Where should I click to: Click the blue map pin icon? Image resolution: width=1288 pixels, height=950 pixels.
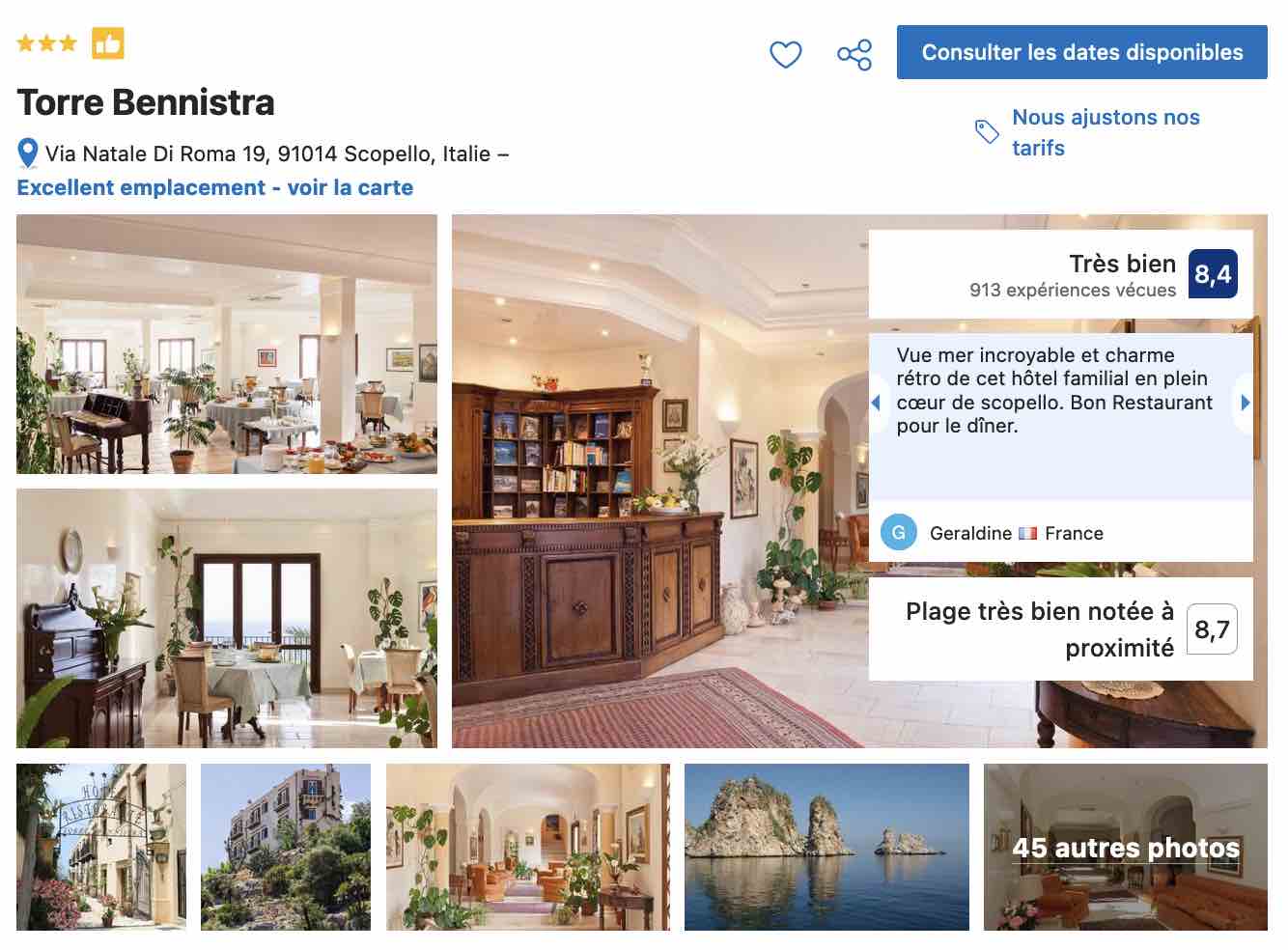28,154
